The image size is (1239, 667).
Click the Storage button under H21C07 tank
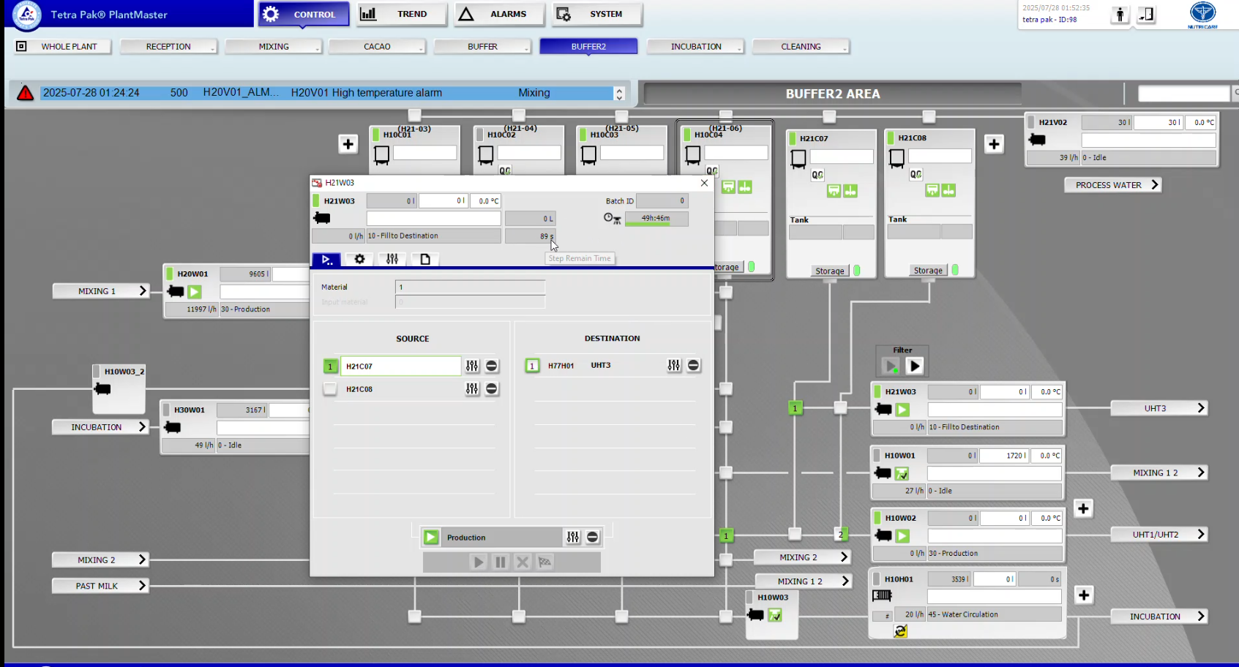point(829,270)
